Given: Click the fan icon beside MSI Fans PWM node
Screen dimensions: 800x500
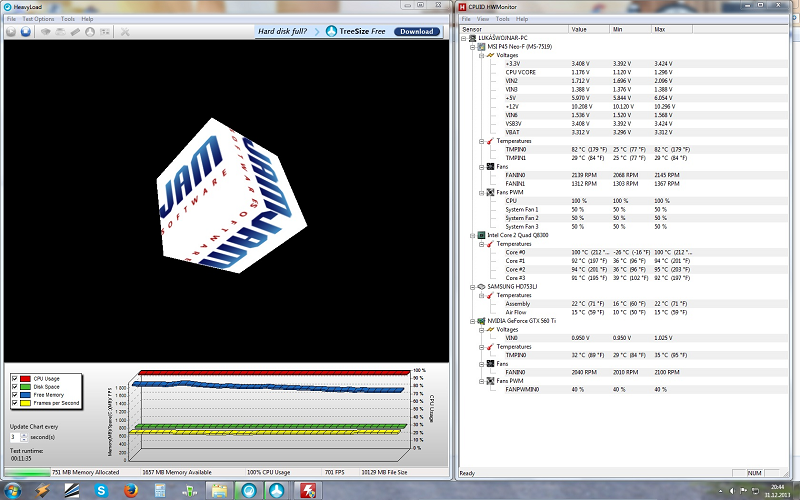Looking at the screenshot, I should pyautogui.click(x=490, y=192).
